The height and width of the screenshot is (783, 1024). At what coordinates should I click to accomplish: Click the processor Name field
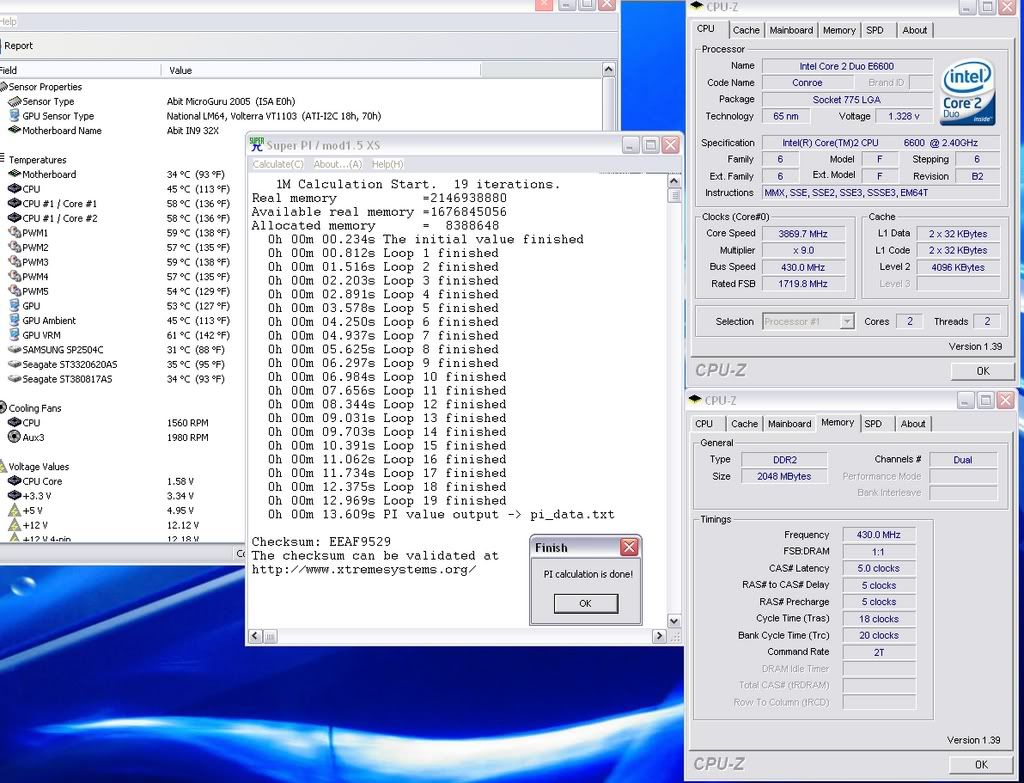846,66
